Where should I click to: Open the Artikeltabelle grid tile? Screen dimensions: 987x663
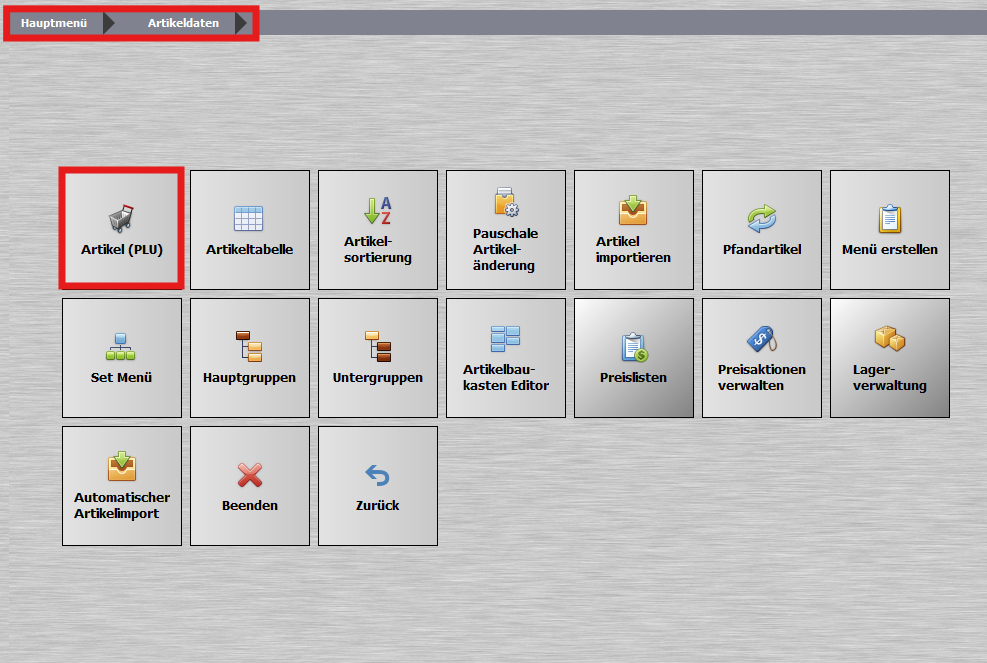click(250, 230)
